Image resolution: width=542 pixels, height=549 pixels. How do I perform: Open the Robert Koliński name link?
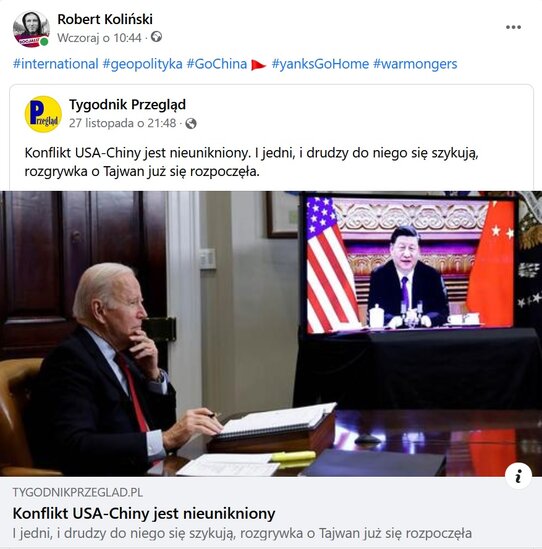click(105, 19)
